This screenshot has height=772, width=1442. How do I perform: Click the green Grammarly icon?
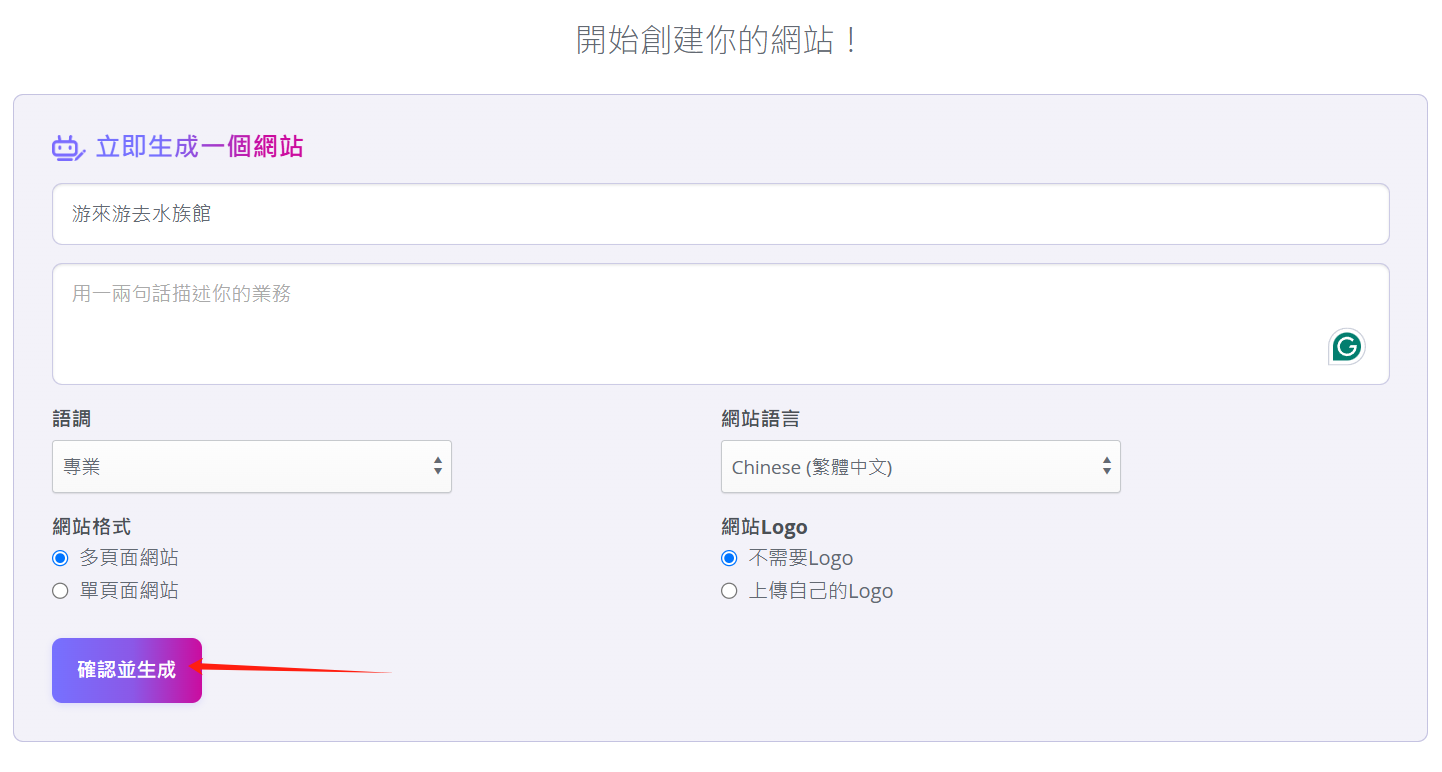pos(1346,347)
